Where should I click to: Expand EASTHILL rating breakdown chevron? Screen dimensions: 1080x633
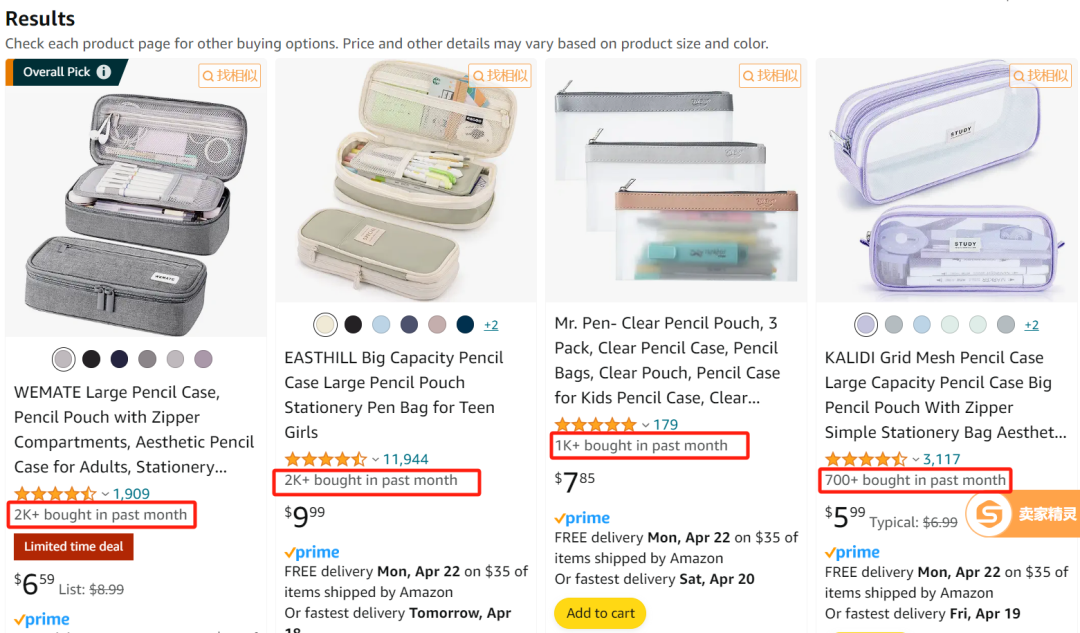click(375, 459)
